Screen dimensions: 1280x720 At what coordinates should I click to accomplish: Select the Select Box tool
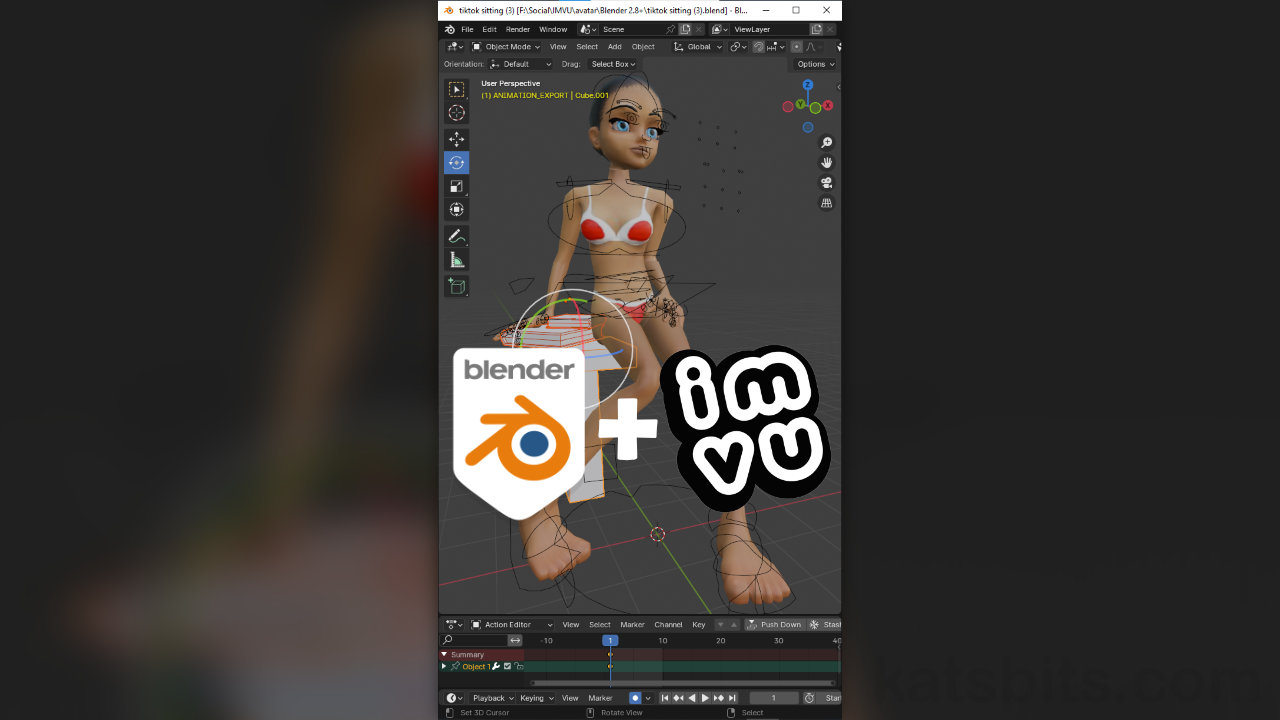tap(456, 90)
